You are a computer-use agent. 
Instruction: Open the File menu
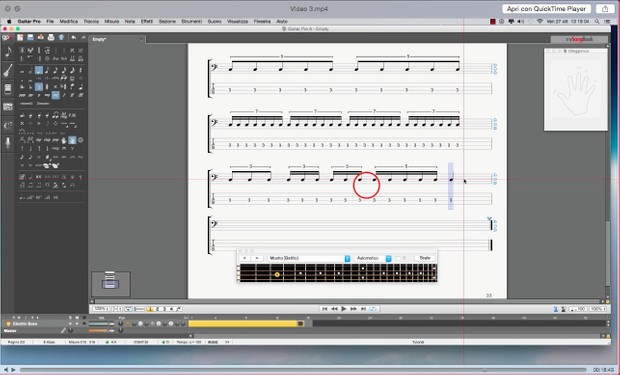[50, 21]
